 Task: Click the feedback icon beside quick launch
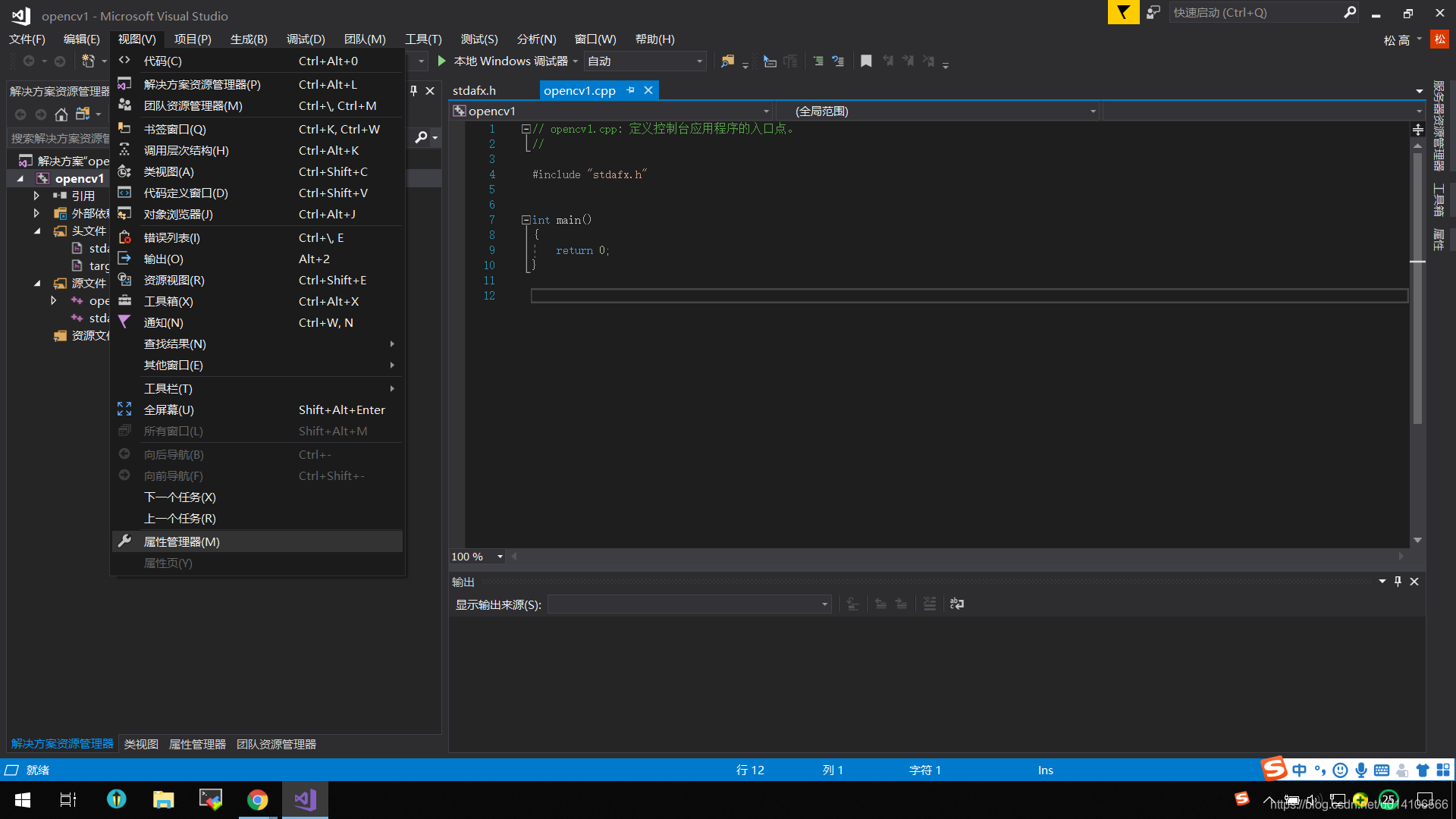1153,12
